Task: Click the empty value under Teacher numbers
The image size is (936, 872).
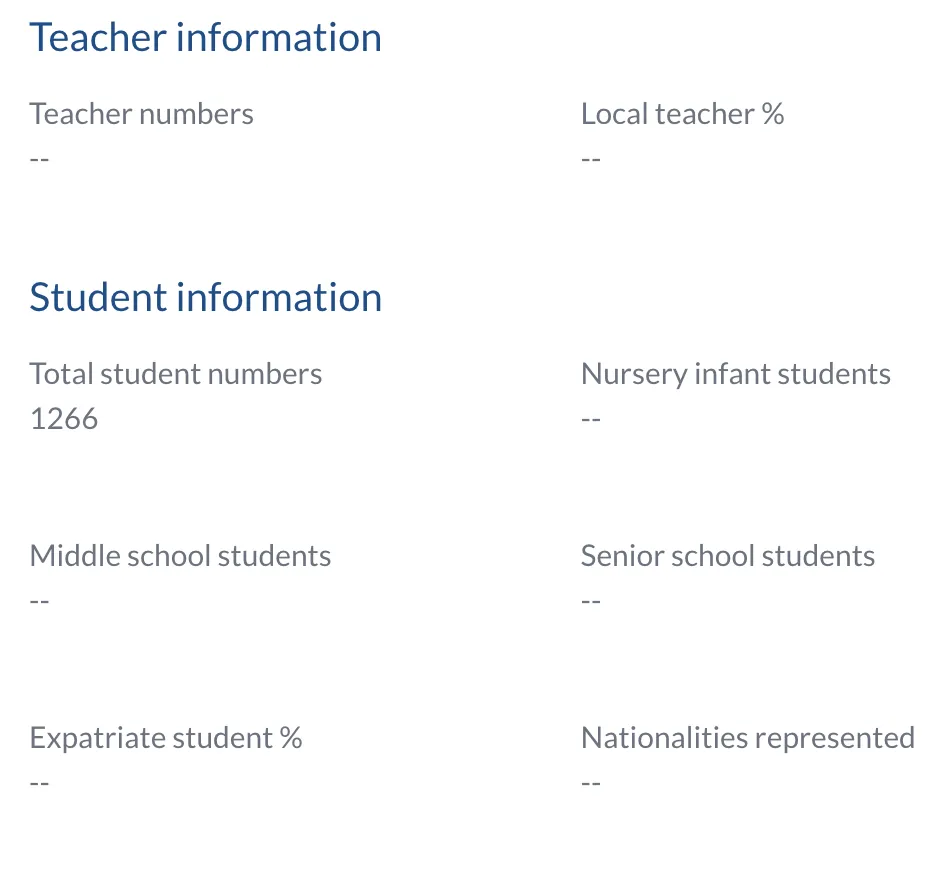Action: [39, 159]
